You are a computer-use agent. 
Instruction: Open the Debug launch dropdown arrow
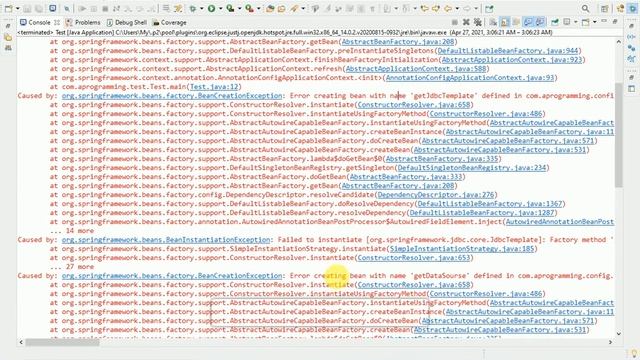coord(202,9)
